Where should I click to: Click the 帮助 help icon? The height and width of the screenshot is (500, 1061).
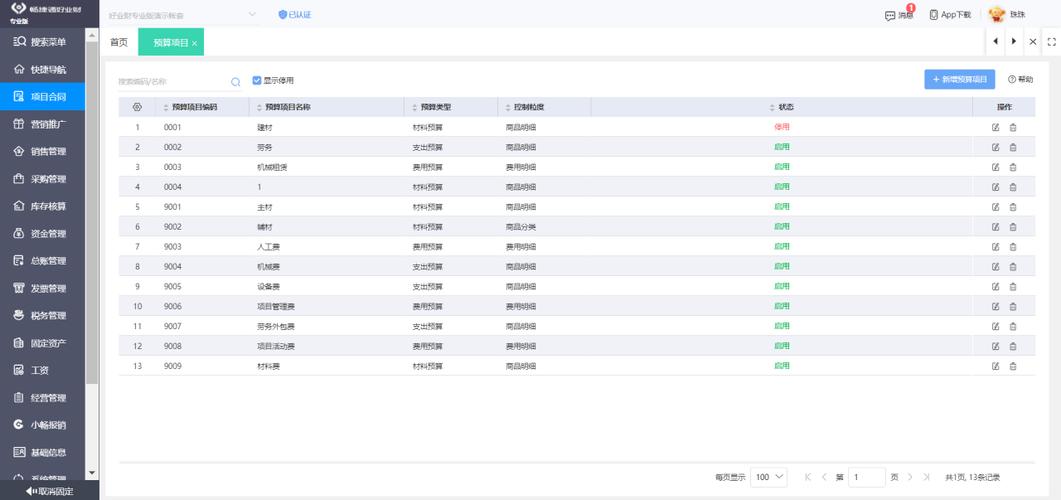(x=1012, y=80)
